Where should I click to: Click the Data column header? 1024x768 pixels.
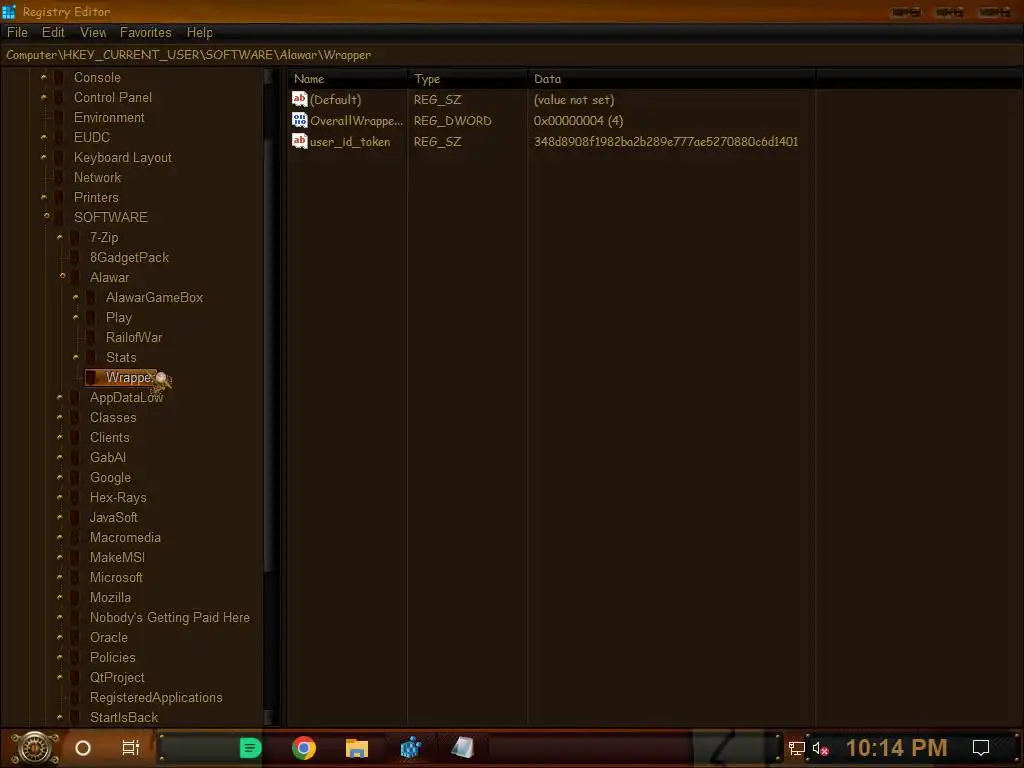671,79
